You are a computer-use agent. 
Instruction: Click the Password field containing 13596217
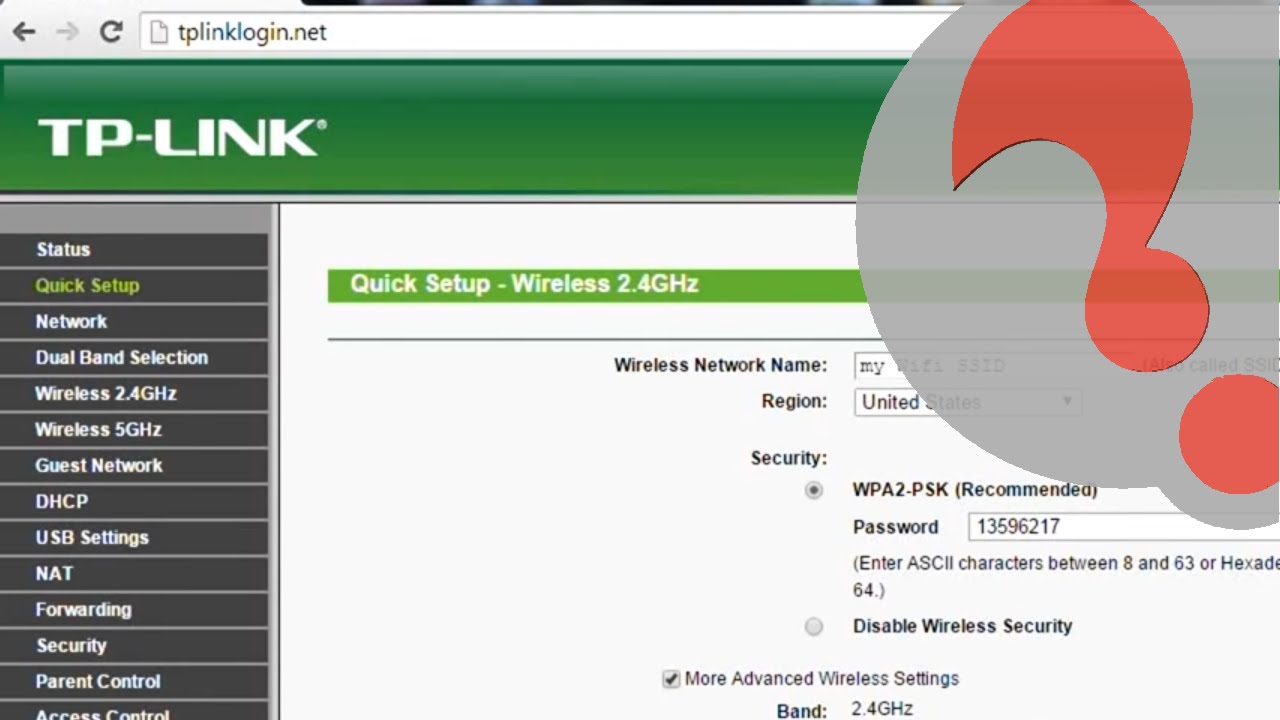pos(1123,527)
